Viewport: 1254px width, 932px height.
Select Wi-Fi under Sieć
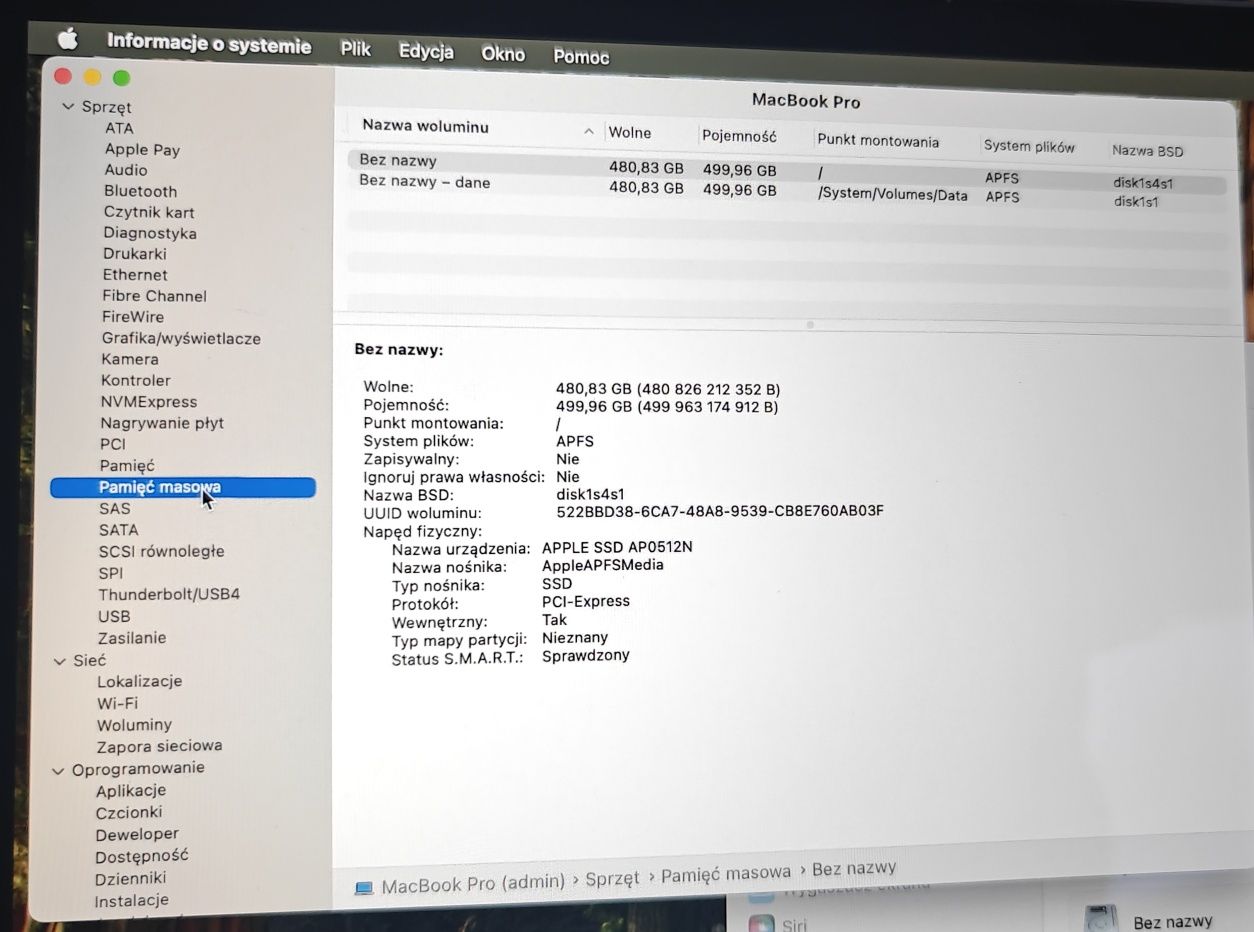point(117,703)
